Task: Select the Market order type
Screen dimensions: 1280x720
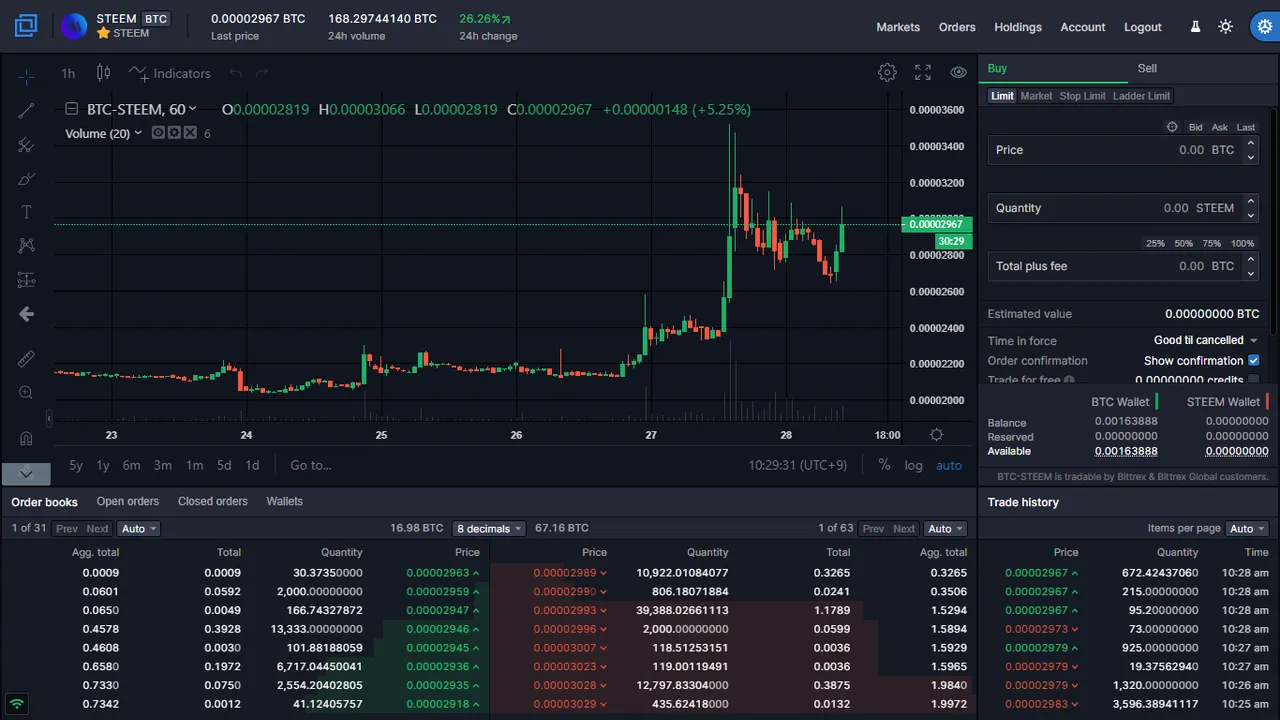Action: (1036, 96)
